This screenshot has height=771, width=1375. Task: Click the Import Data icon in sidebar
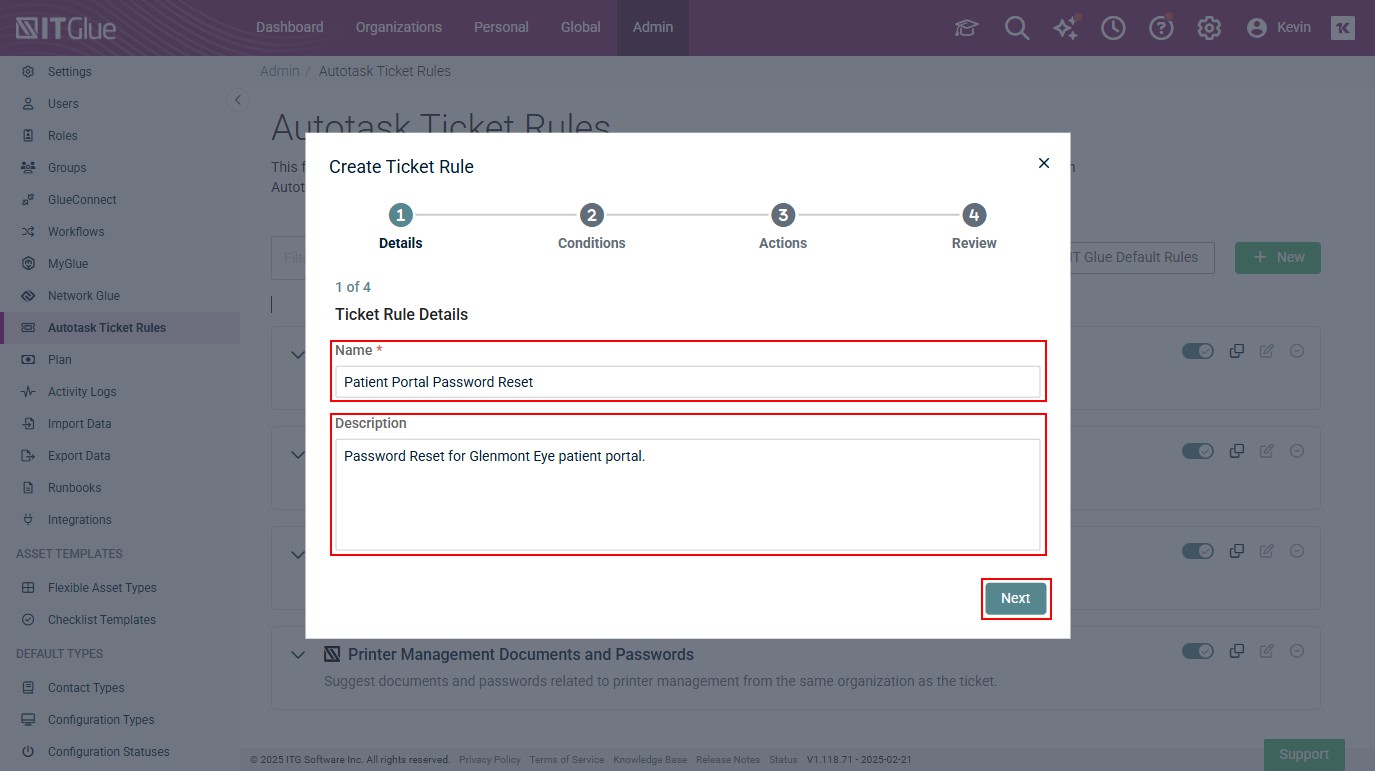28,424
